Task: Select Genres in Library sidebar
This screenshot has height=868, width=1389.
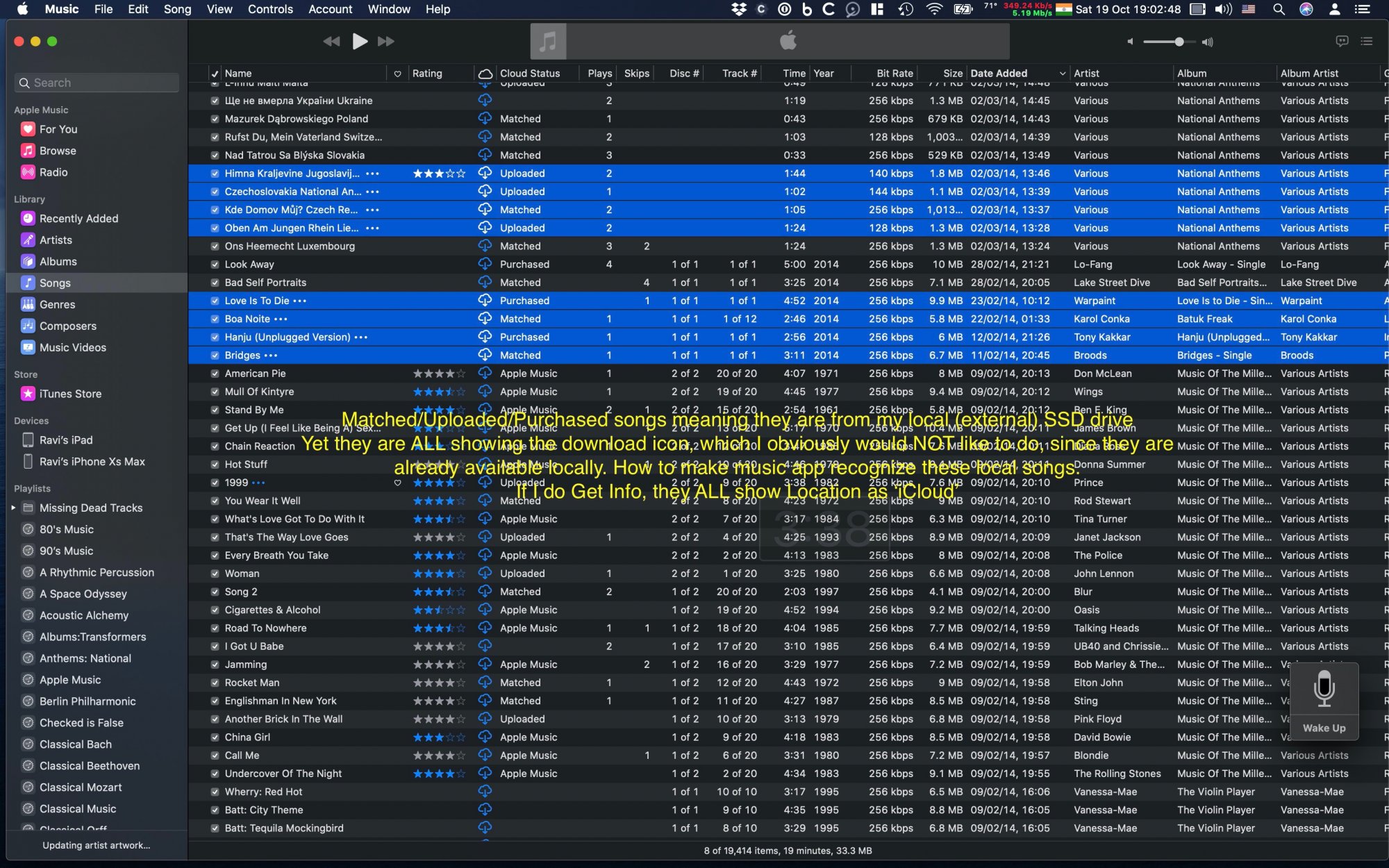Action: coord(57,305)
